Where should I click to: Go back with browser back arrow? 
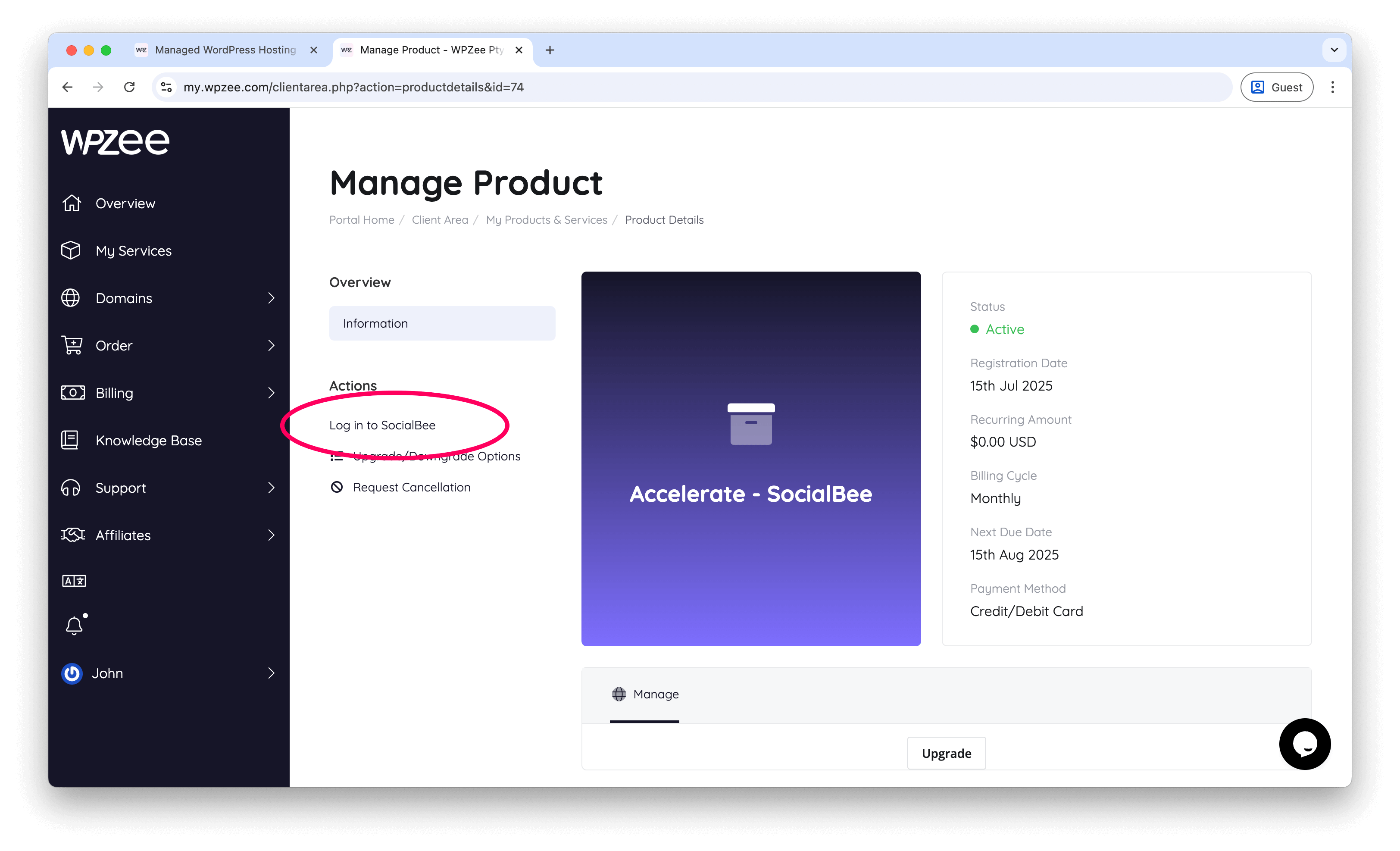tap(68, 87)
